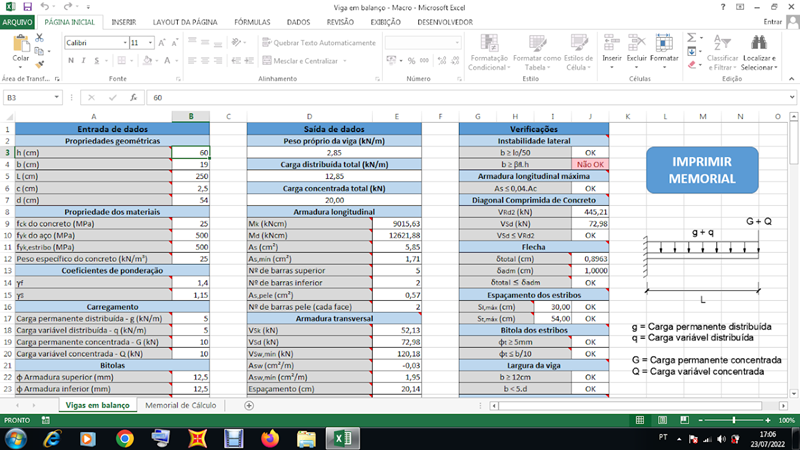Toggle Italic (I) formatting
This screenshot has width=800, height=450.
pos(84,61)
